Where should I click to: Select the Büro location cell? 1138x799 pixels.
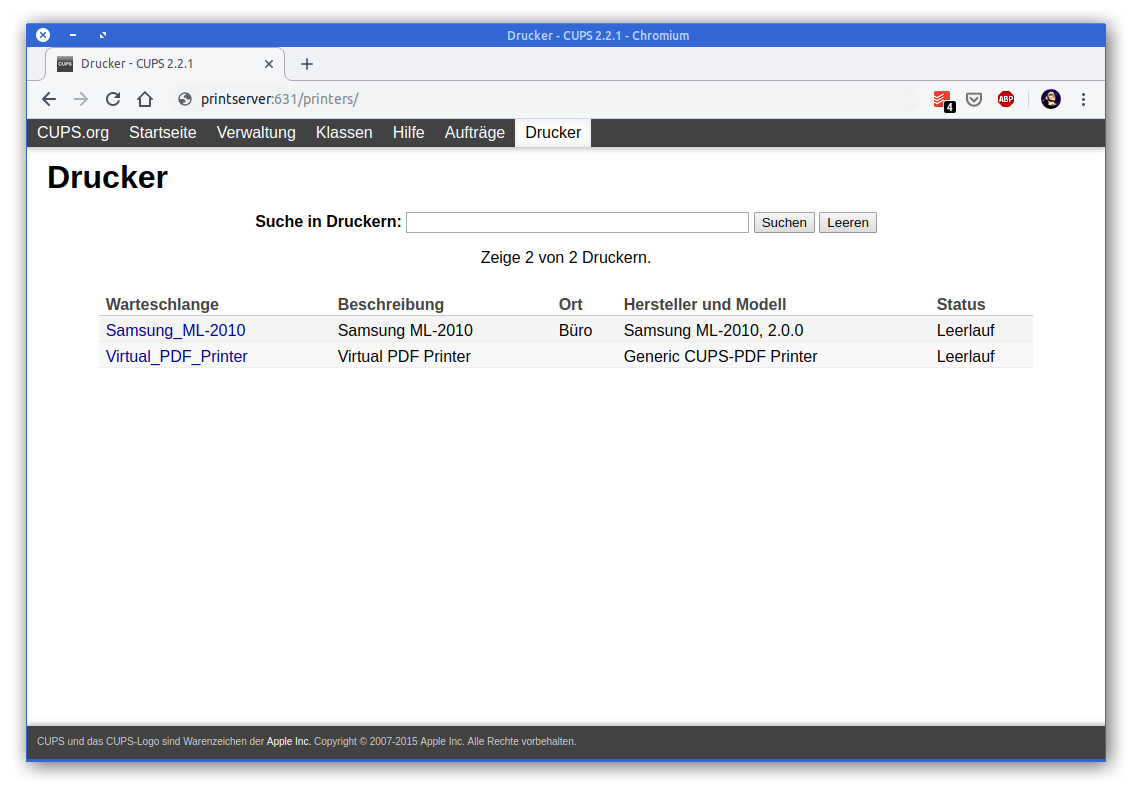pos(576,330)
